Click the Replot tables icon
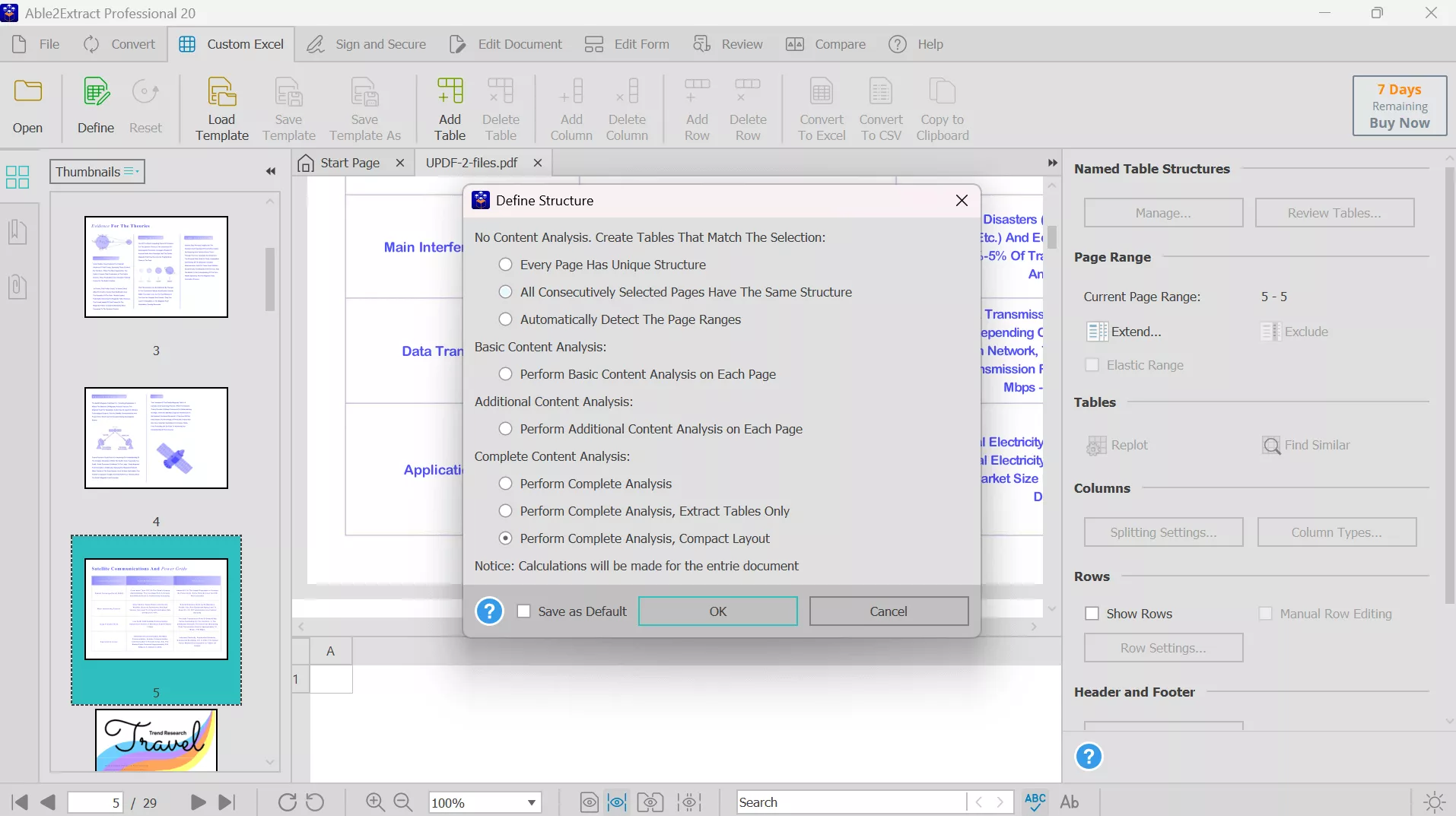Image resolution: width=1456 pixels, height=816 pixels. coord(1095,445)
